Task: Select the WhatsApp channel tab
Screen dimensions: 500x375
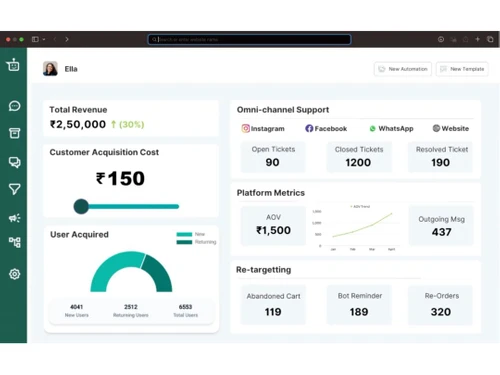Action: click(391, 129)
